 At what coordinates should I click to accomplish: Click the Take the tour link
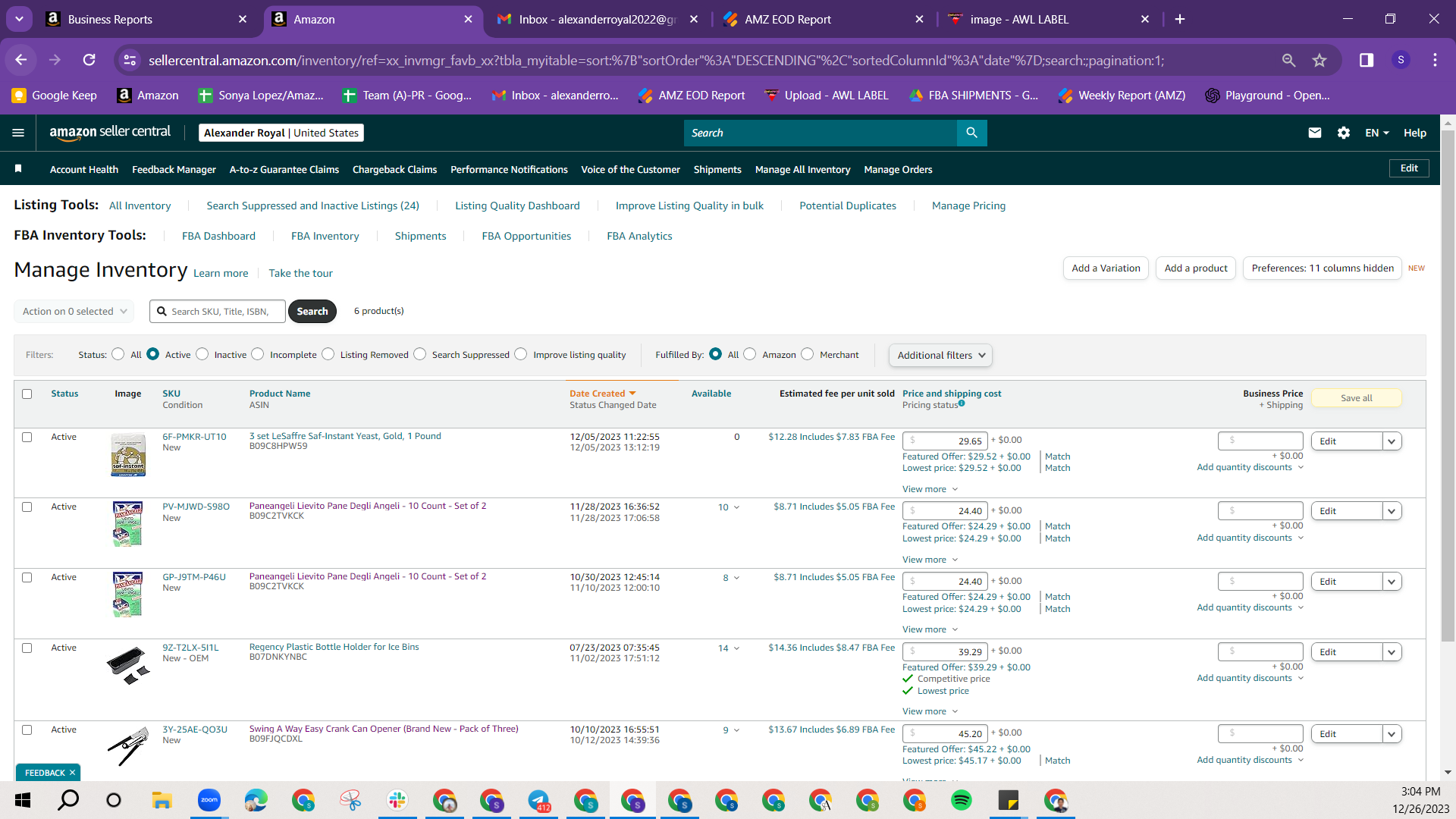tap(300, 273)
